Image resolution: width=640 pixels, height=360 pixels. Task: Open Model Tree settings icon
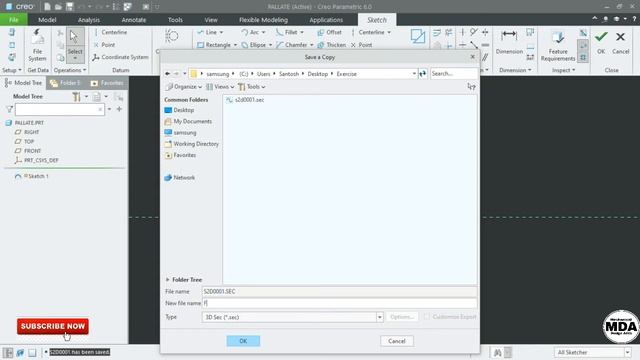coord(76,97)
